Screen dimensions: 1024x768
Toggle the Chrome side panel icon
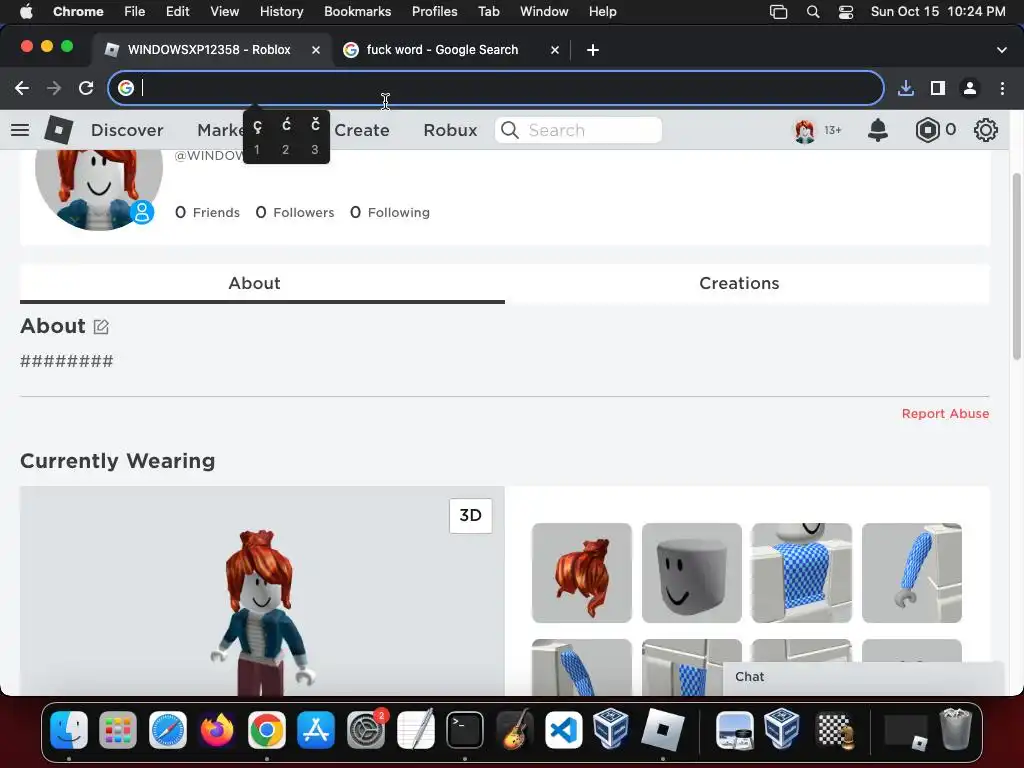pos(938,88)
